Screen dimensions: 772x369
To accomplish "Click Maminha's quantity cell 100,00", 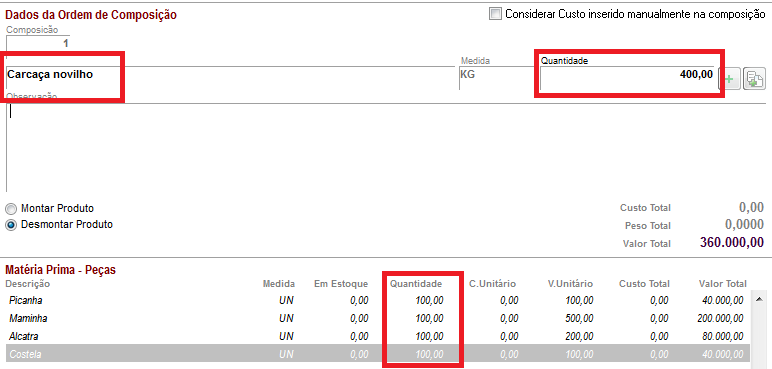I will coord(429,319).
